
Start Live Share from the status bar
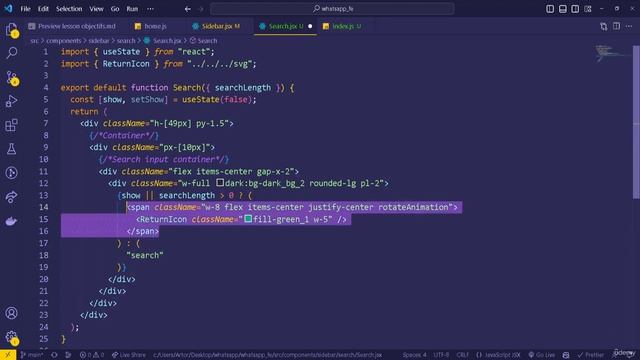[x=129, y=355]
